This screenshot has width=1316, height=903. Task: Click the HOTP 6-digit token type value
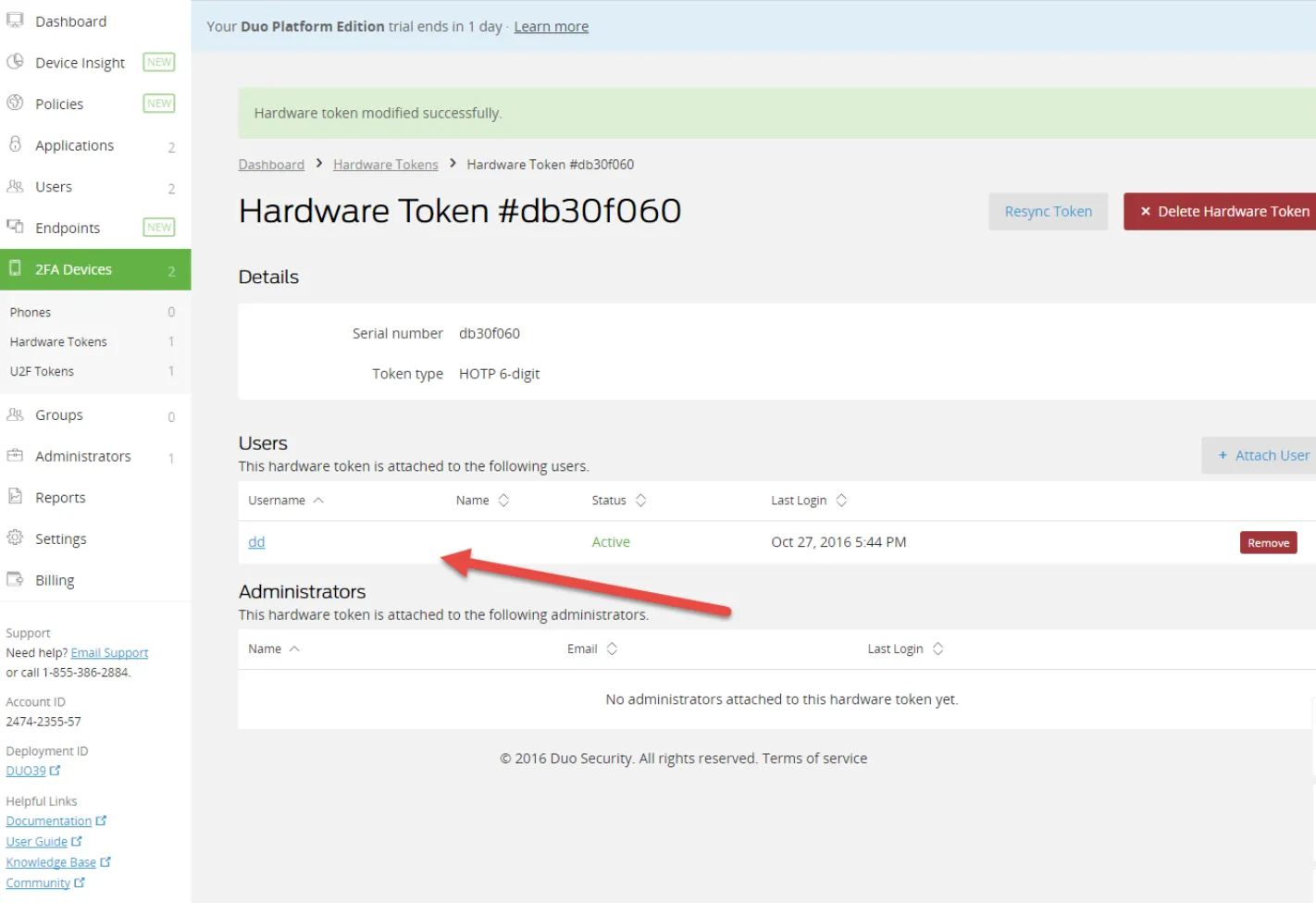coord(499,374)
